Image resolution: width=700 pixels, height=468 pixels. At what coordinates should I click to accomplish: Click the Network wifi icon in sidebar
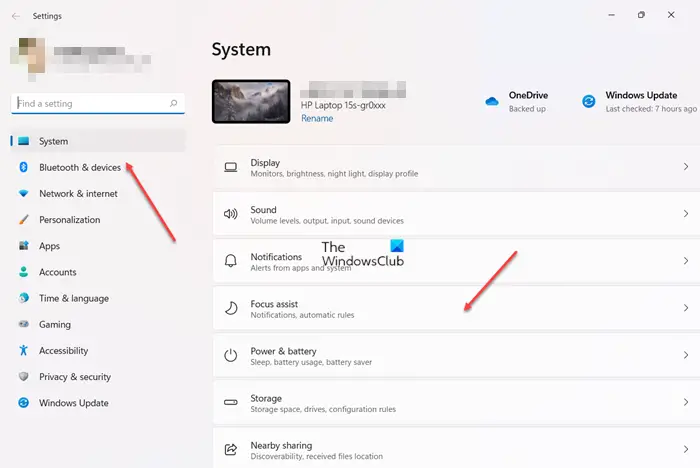pyautogui.click(x=24, y=193)
